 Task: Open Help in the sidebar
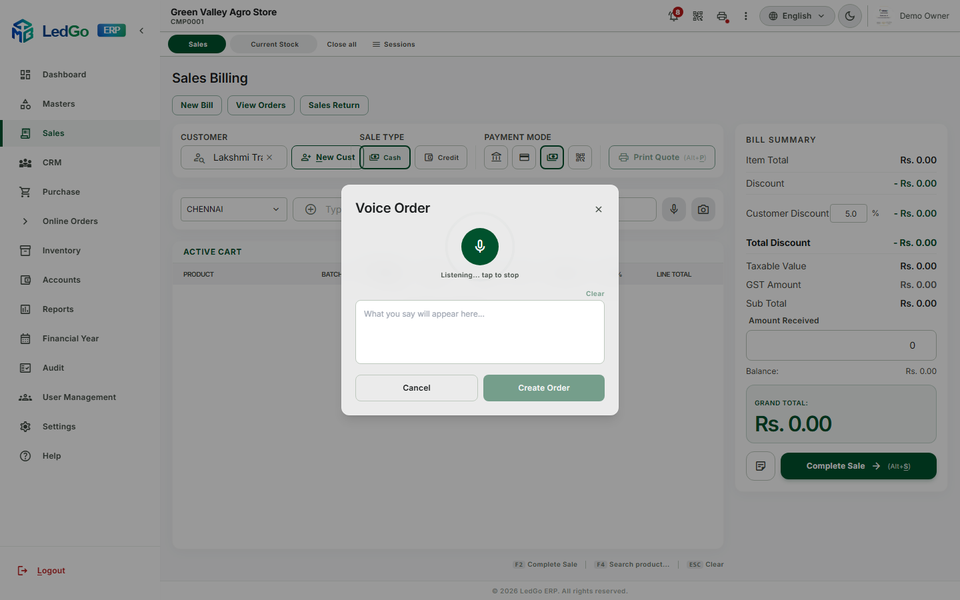coord(80,456)
